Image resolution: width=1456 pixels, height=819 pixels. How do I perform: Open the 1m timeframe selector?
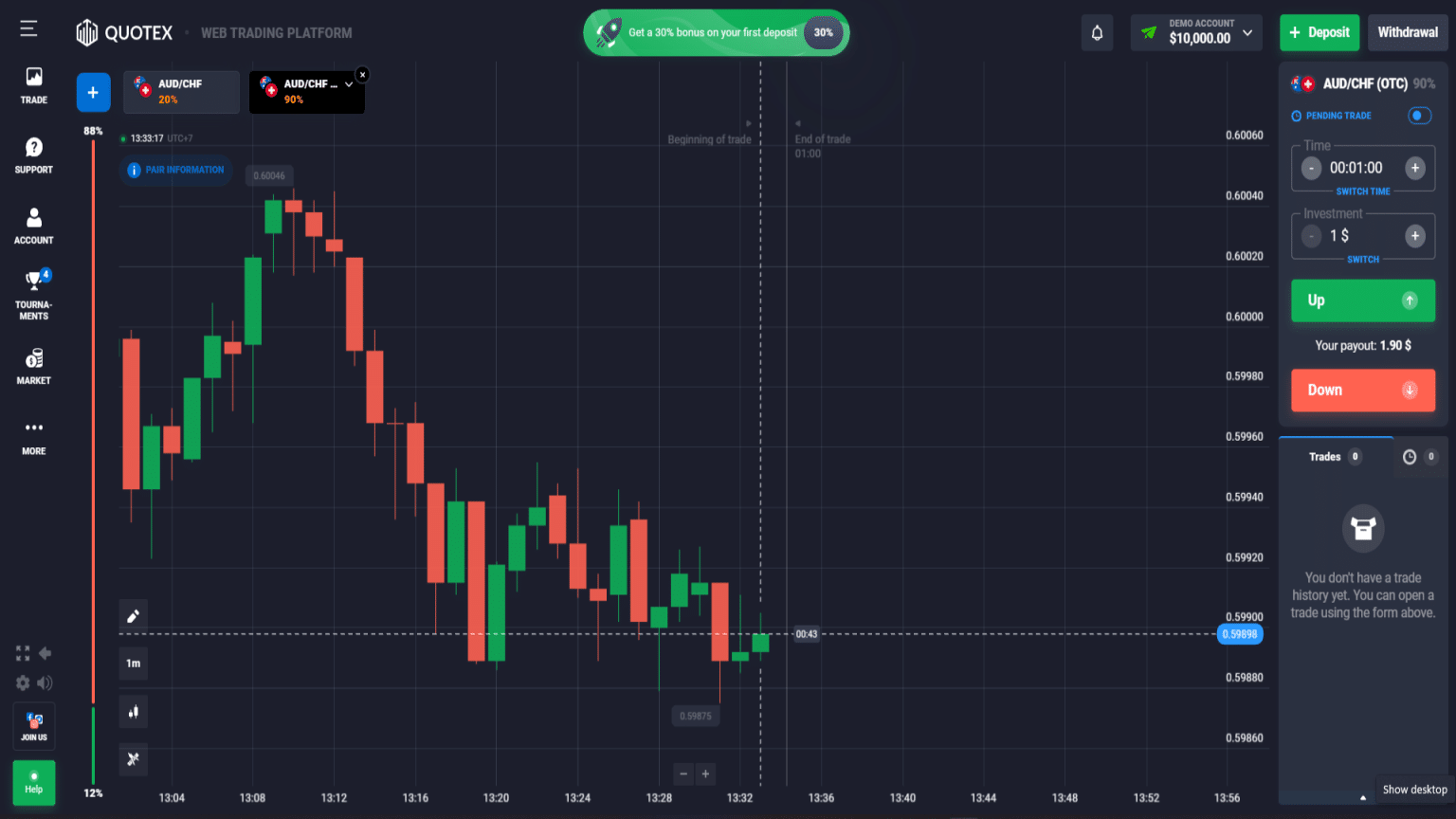134,664
